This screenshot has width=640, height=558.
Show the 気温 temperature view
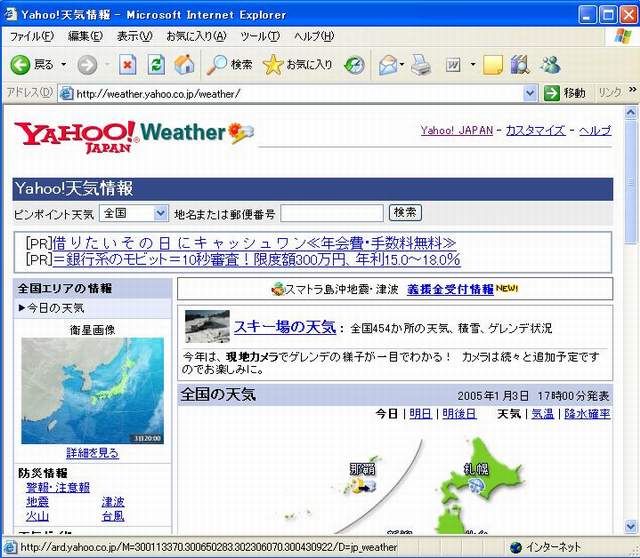[x=542, y=414]
